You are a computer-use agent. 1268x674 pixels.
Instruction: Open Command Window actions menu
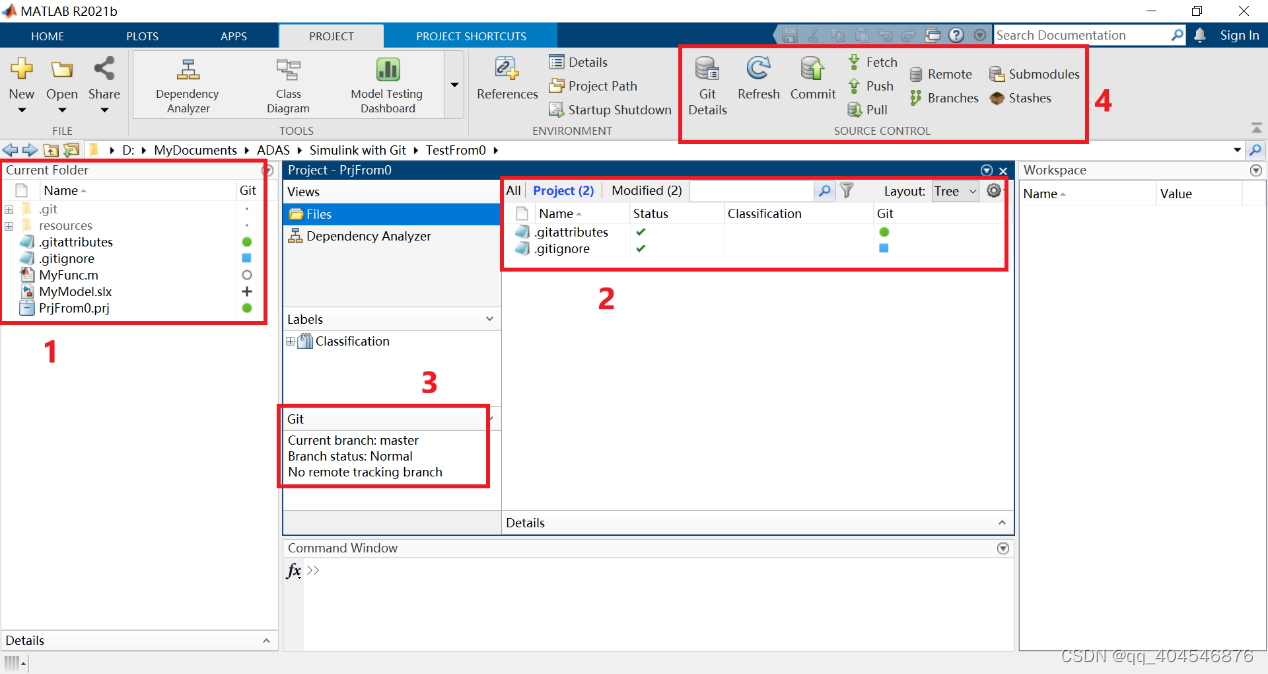1003,549
